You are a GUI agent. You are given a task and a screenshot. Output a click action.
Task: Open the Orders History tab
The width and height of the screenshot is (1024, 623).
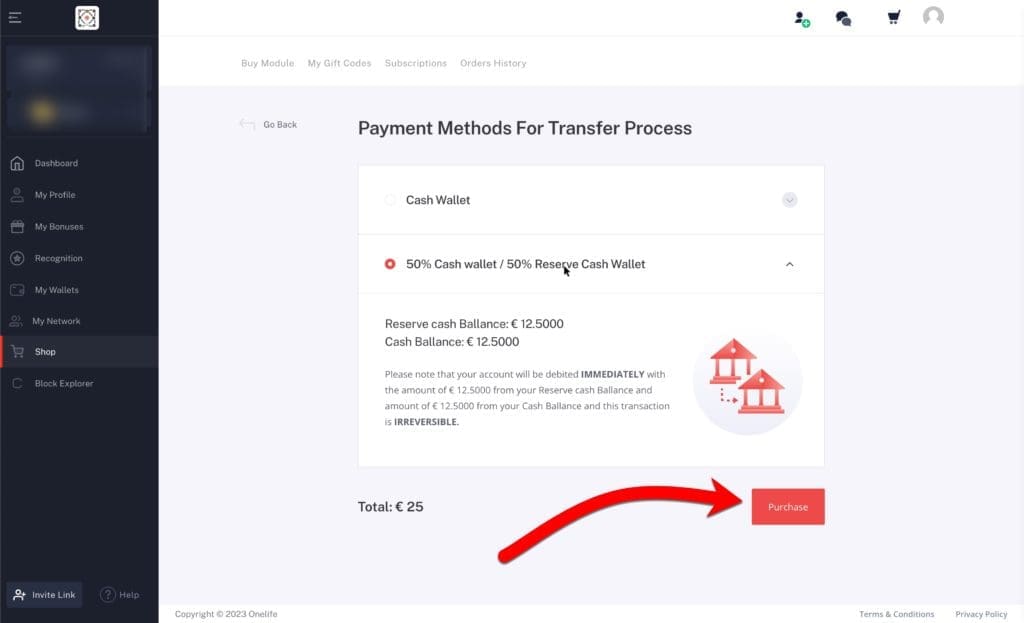pos(493,63)
